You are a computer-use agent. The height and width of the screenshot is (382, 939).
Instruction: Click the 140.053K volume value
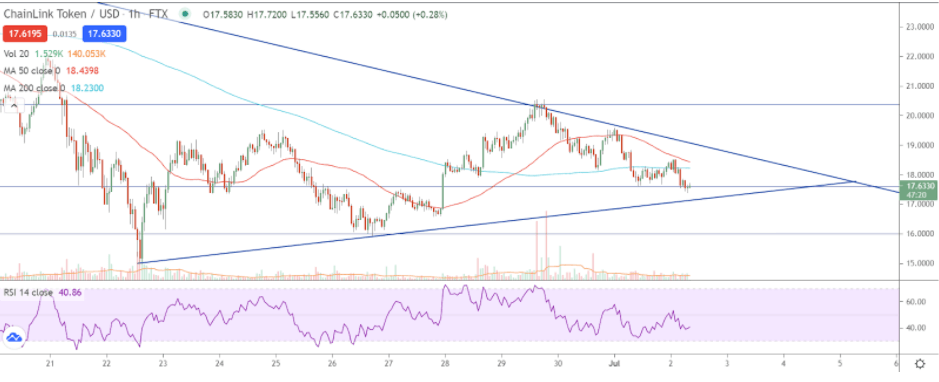87,53
